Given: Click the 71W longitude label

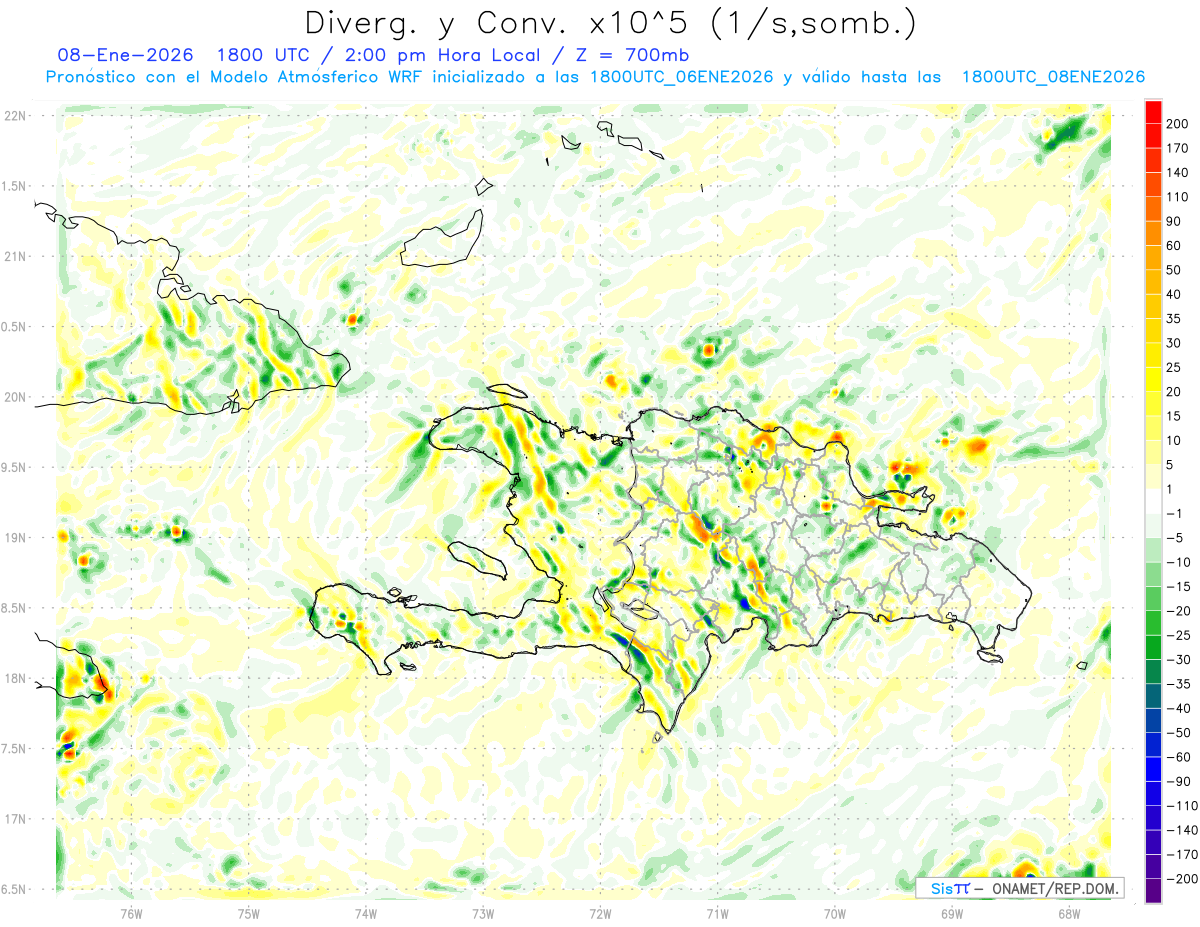Looking at the screenshot, I should point(717,912).
